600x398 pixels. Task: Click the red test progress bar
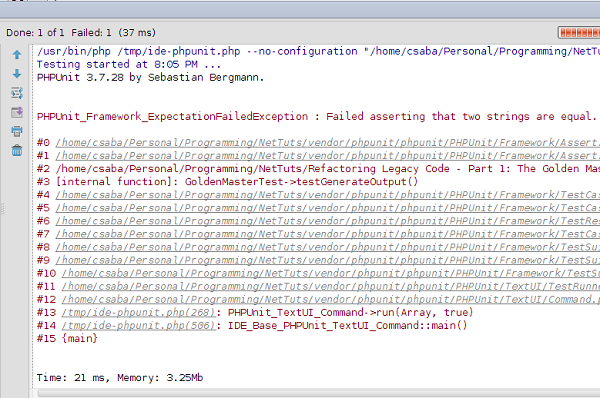point(579,33)
